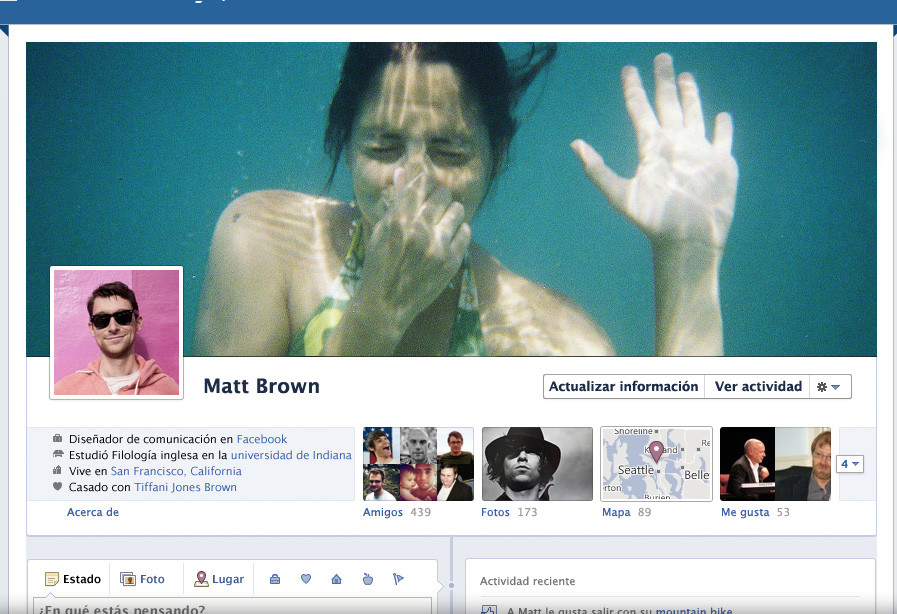Follow the Facebook employer link
This screenshot has width=897, height=614.
point(261,439)
